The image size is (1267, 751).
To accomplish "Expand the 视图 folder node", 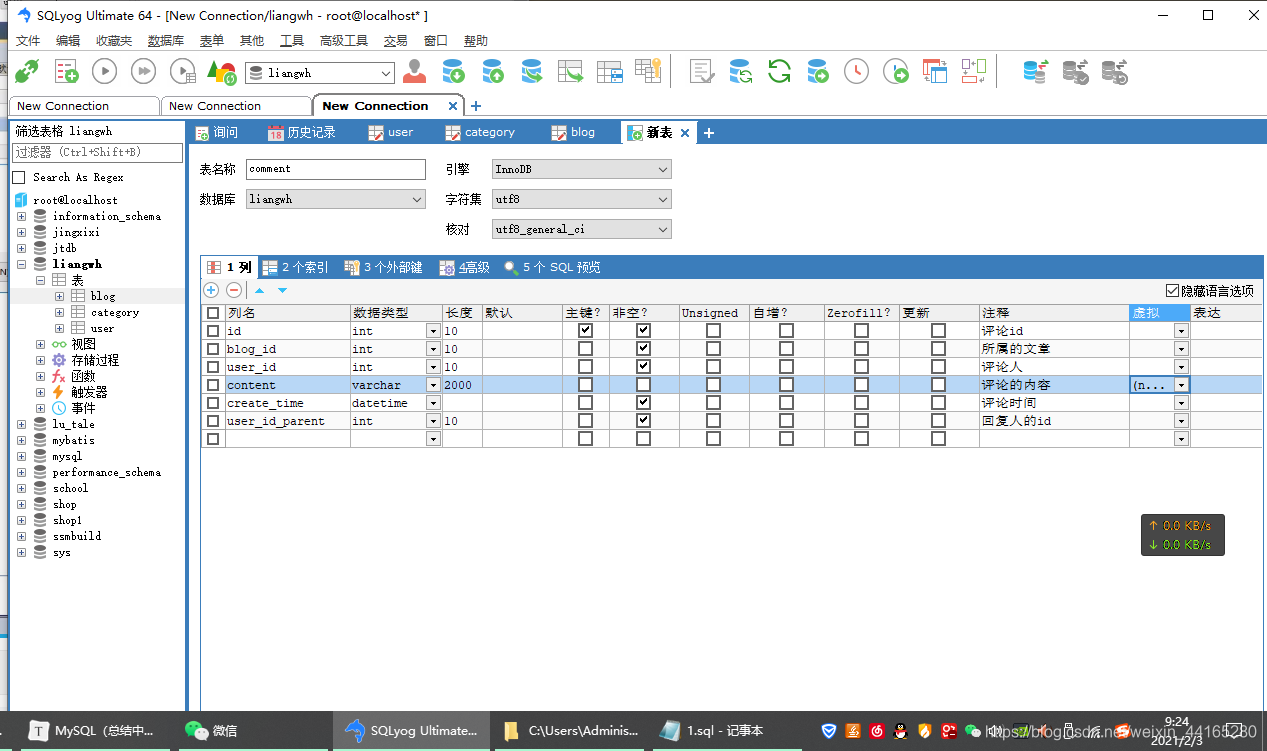I will coord(40,344).
